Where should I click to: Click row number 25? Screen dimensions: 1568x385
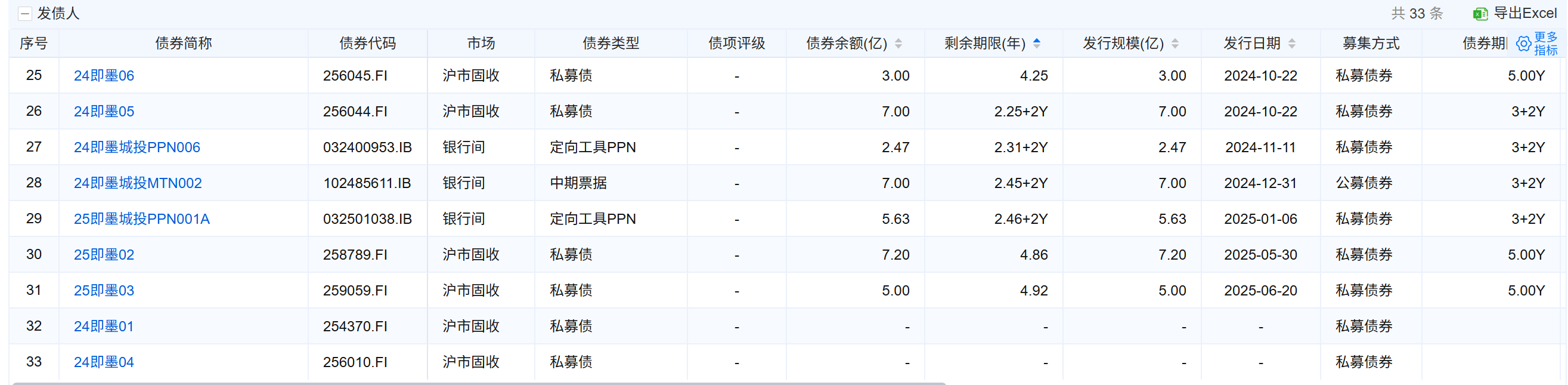pyautogui.click(x=34, y=76)
